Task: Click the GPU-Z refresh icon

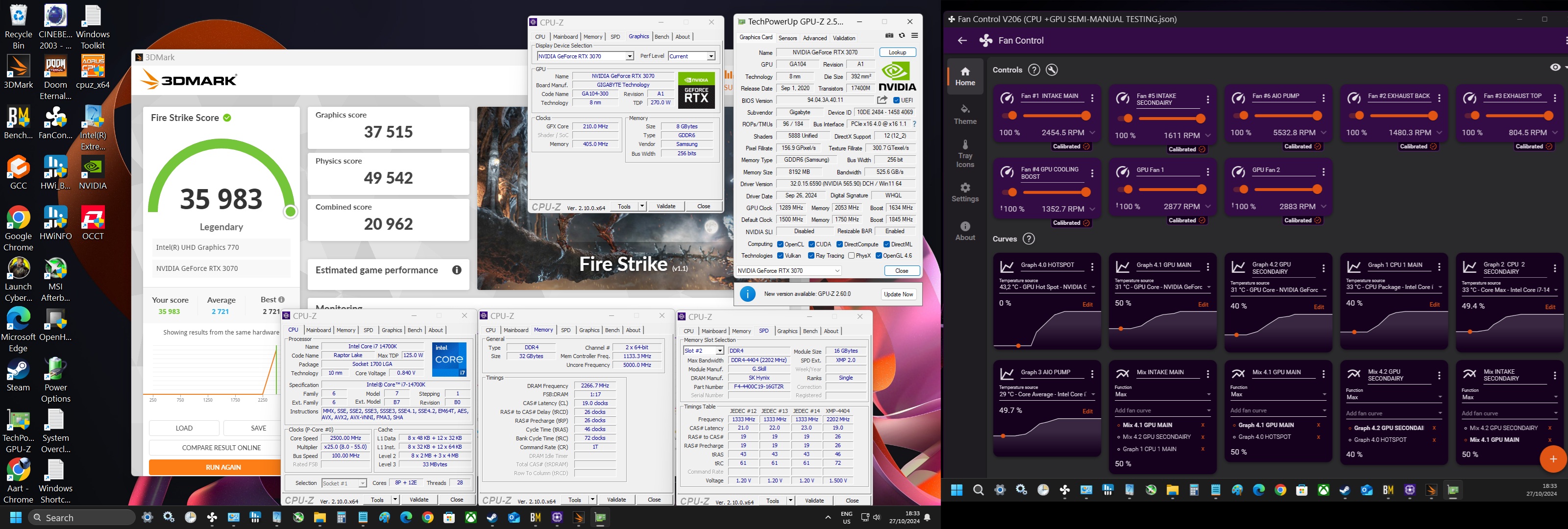Action: [x=902, y=36]
